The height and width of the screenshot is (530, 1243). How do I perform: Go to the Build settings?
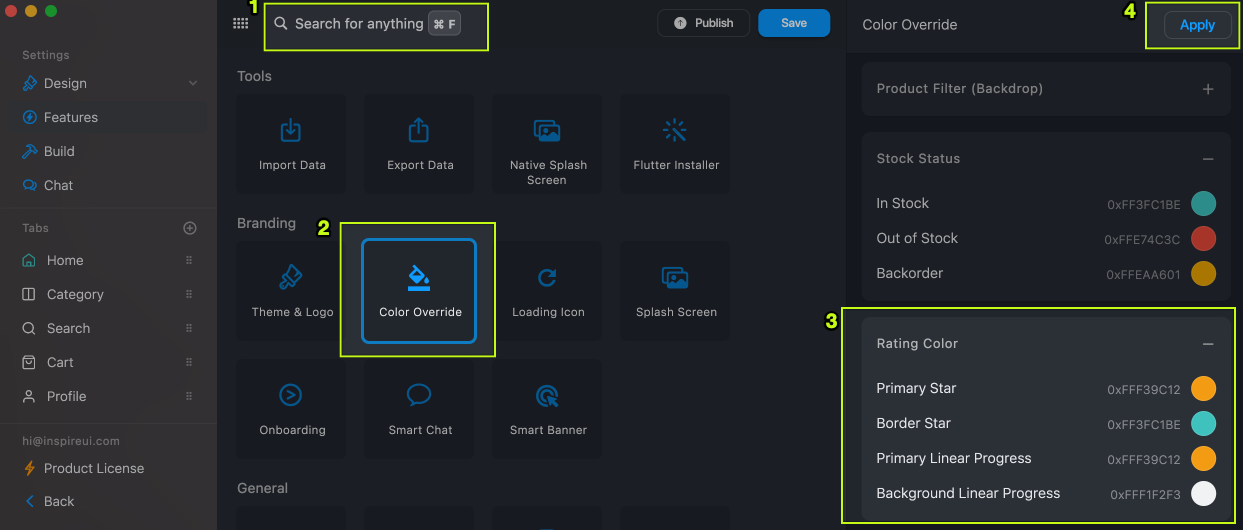point(59,151)
